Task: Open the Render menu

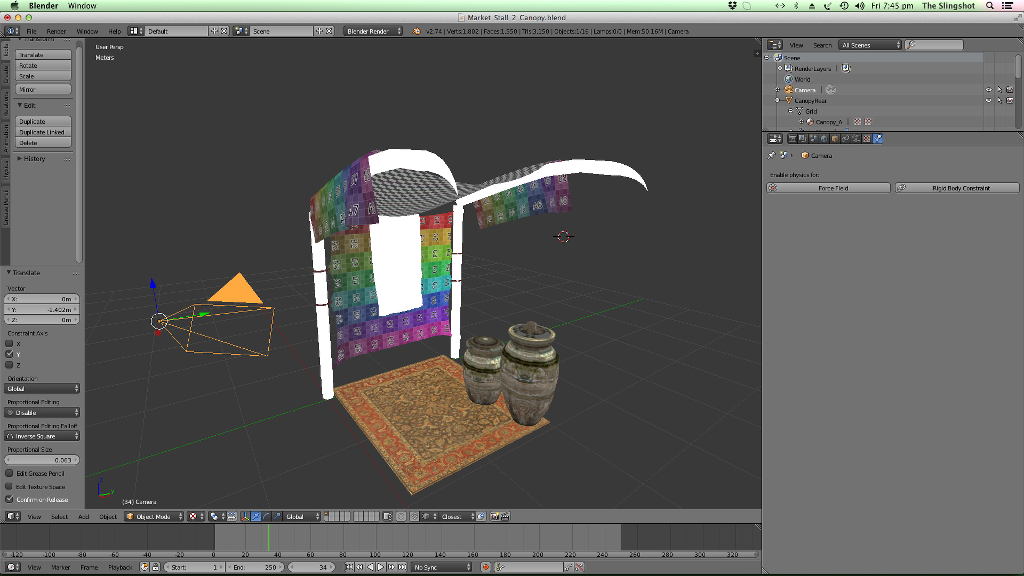Action: tap(56, 31)
